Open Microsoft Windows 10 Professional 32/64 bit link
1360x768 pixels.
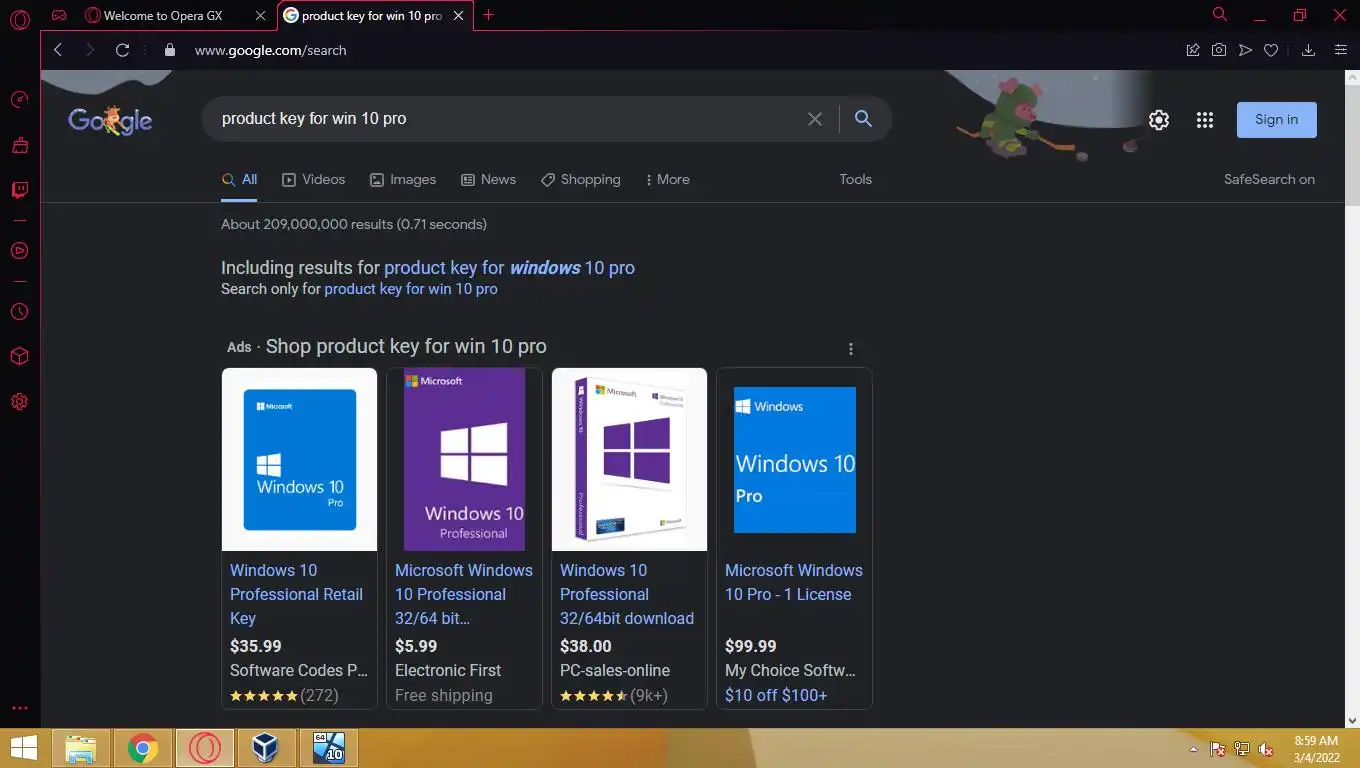pos(464,594)
